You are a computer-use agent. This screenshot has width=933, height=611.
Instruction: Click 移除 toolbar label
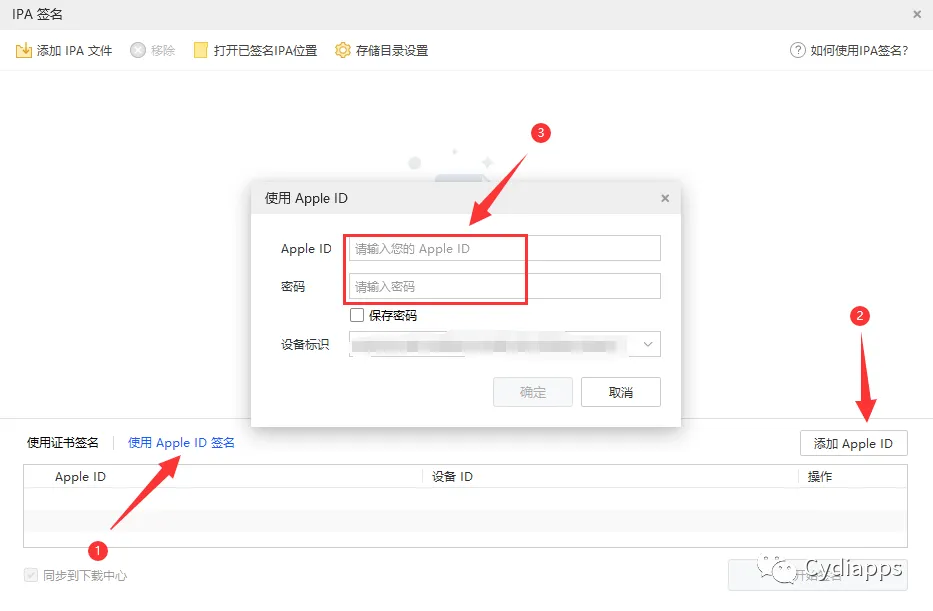163,51
